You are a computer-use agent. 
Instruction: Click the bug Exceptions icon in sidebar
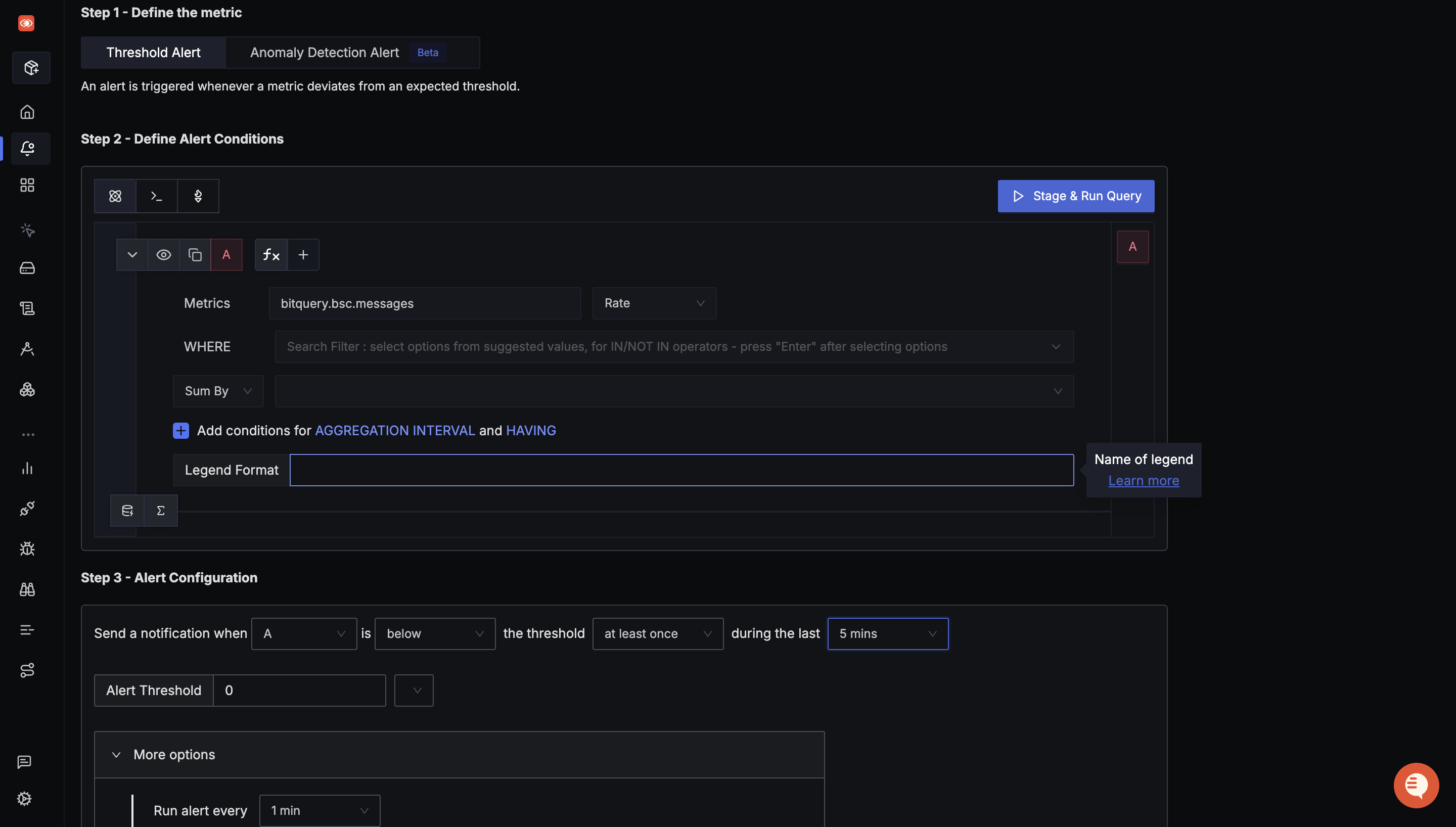(x=27, y=548)
